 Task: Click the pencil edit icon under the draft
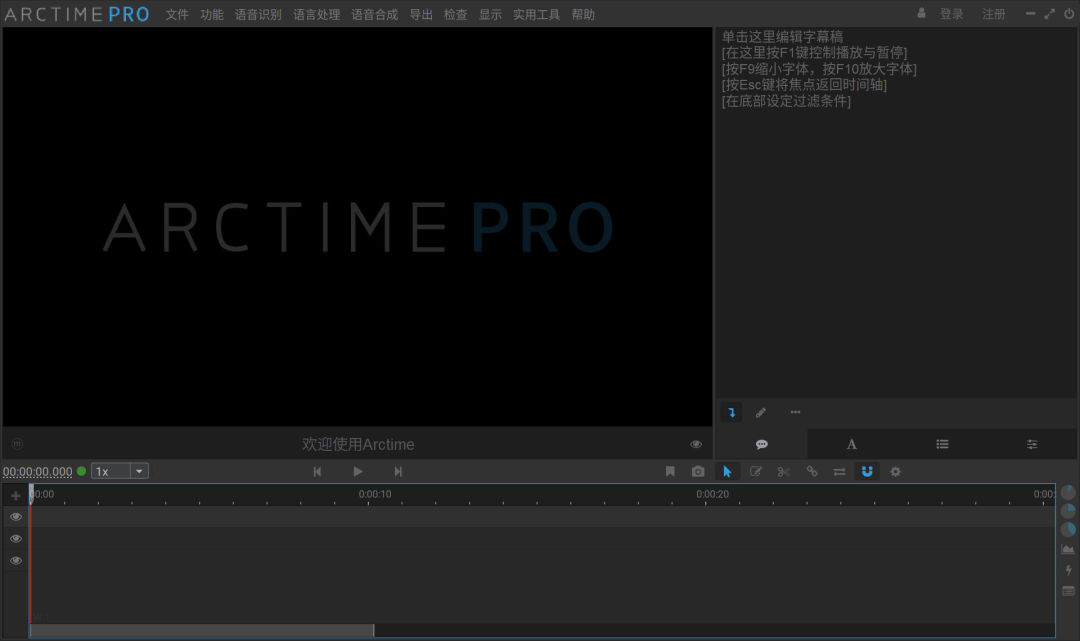[x=761, y=412]
